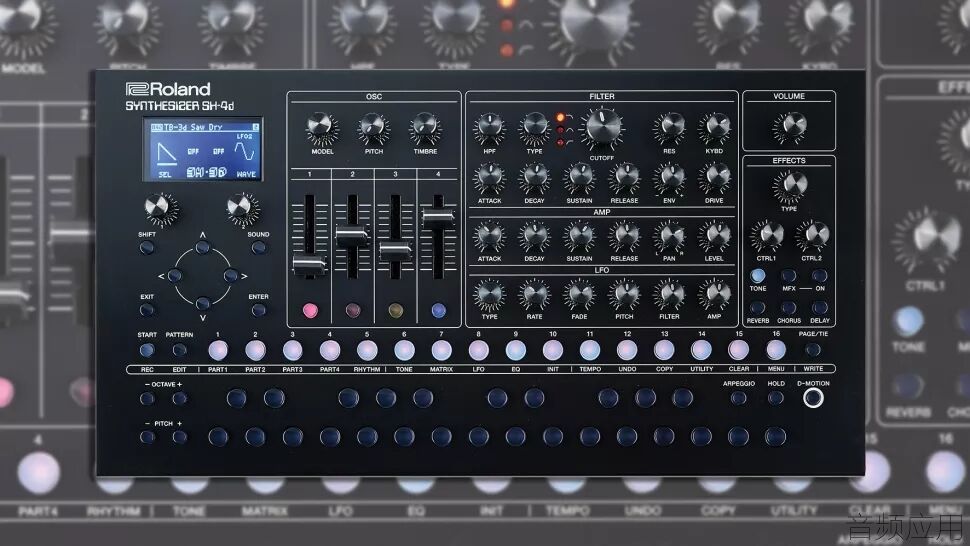Select step button 1 labeled PART1
Screen dimensions: 970x546
coord(218,351)
